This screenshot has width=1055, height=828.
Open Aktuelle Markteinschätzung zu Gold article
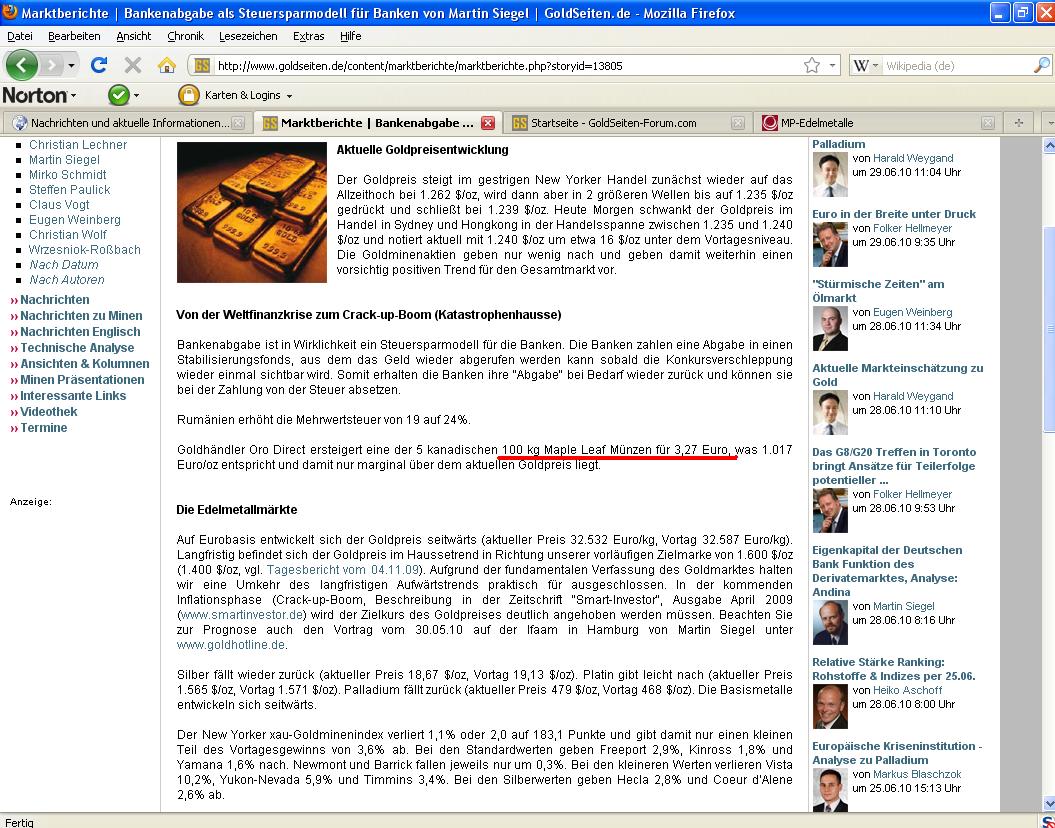(x=898, y=375)
